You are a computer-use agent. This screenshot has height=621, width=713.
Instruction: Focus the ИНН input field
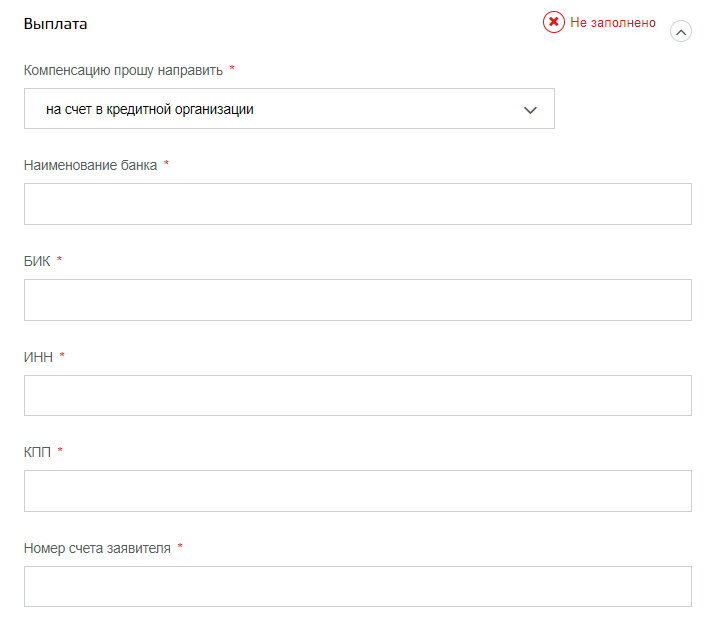coord(358,396)
